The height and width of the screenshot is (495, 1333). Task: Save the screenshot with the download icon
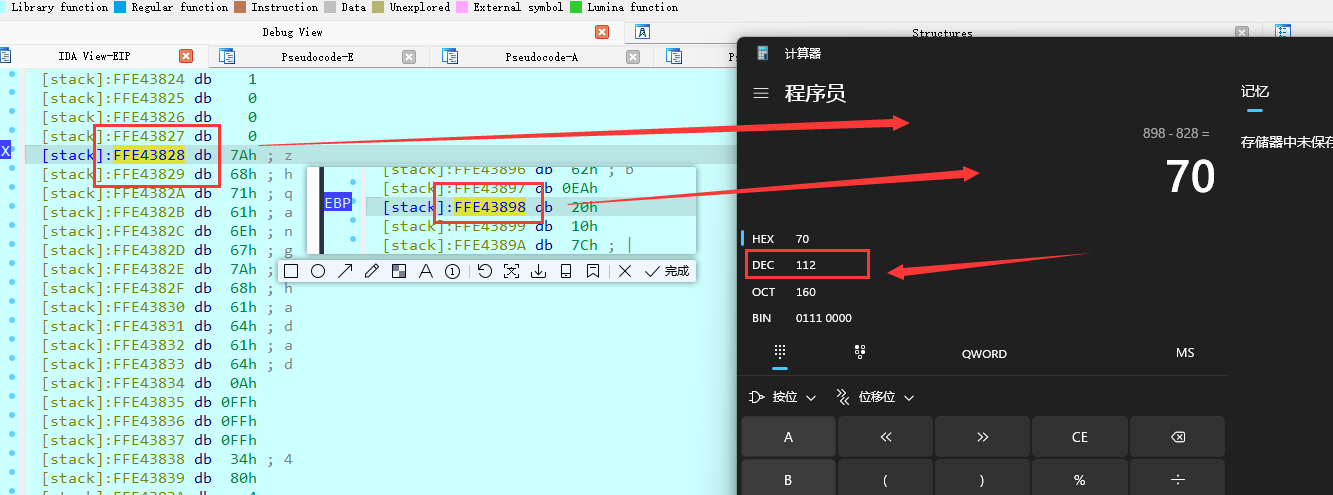coord(539,271)
